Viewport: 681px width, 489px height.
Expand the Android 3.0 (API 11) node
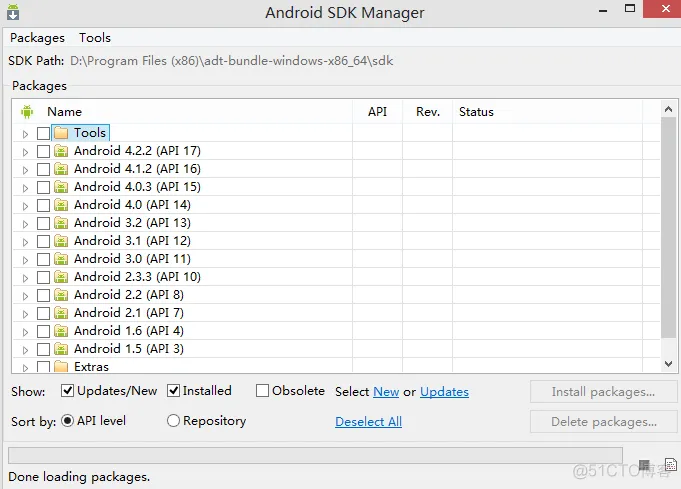(x=25, y=261)
